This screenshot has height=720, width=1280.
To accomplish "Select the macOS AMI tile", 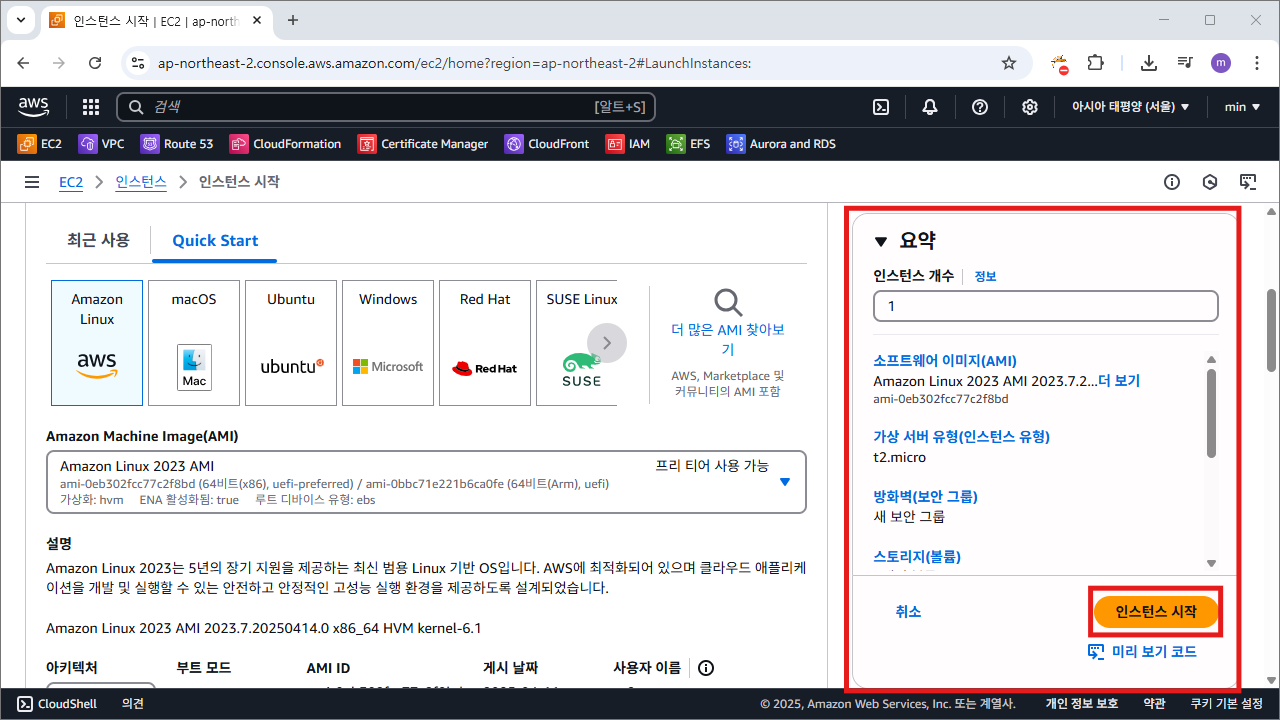I will point(194,343).
